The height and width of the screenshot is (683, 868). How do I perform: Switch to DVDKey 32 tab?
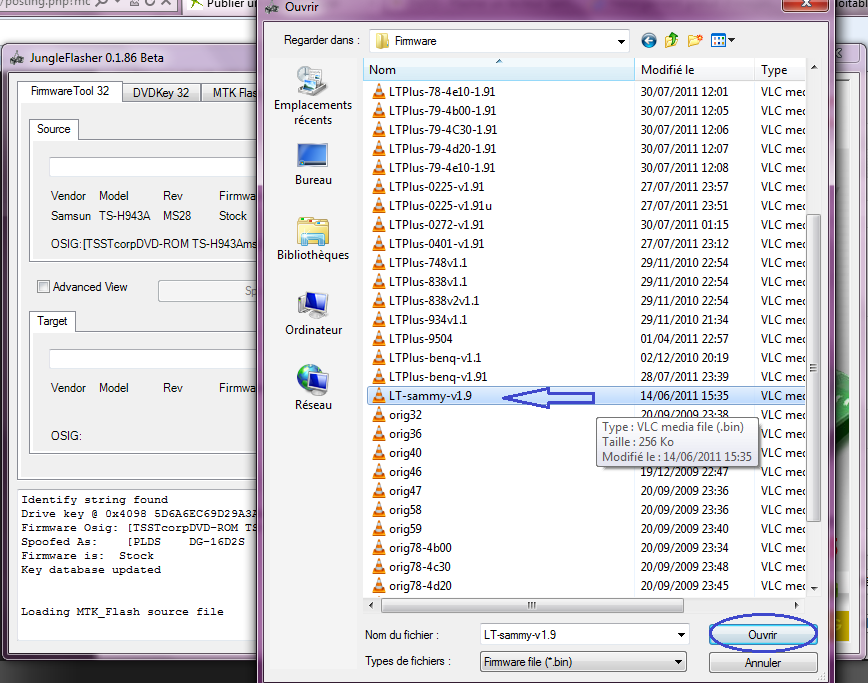click(161, 93)
